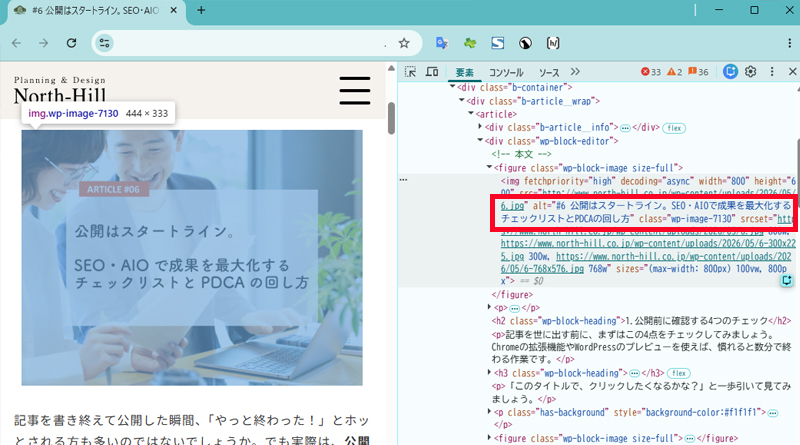The height and width of the screenshot is (445, 800).
Task: Expand the last figure wp-block-image node
Action: click(x=489, y=437)
